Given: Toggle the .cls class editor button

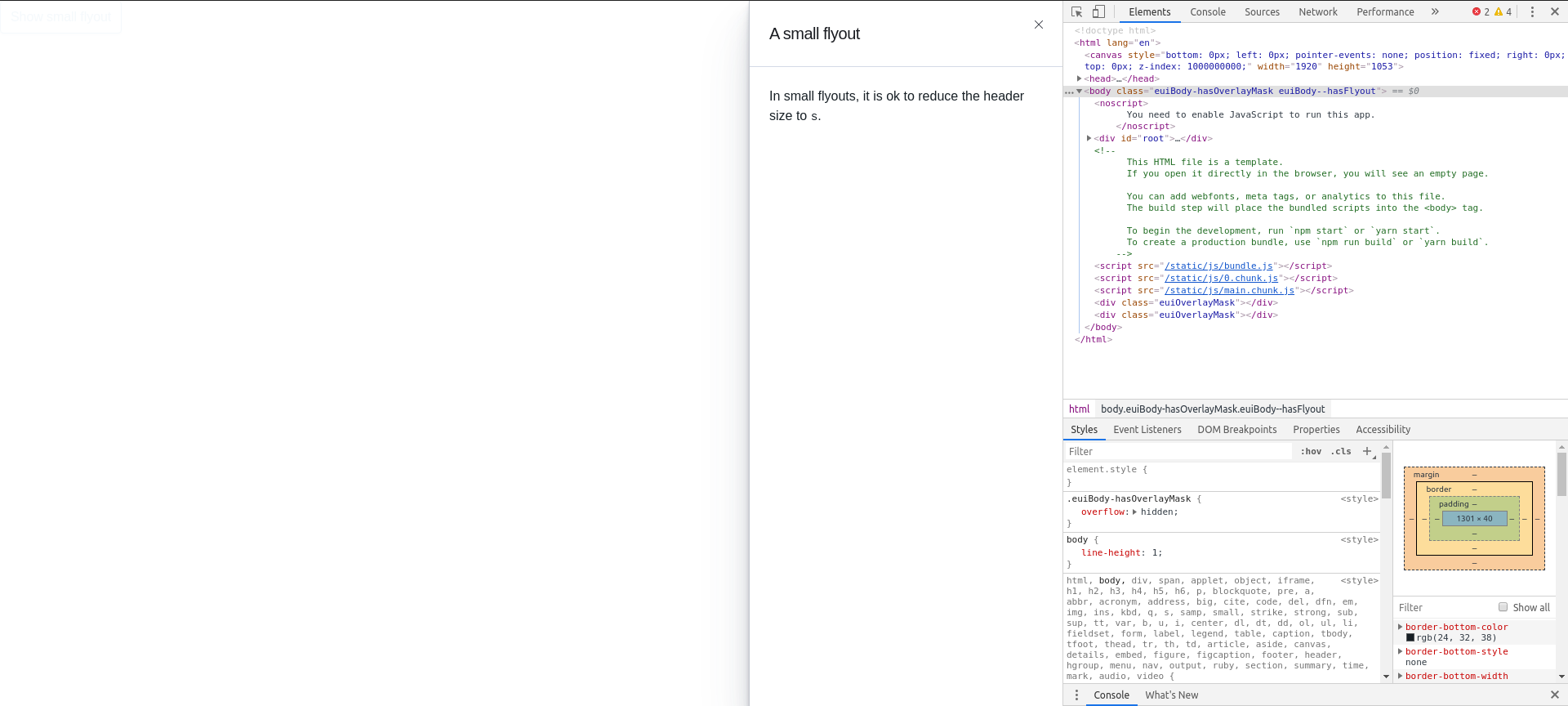Looking at the screenshot, I should (x=1341, y=451).
